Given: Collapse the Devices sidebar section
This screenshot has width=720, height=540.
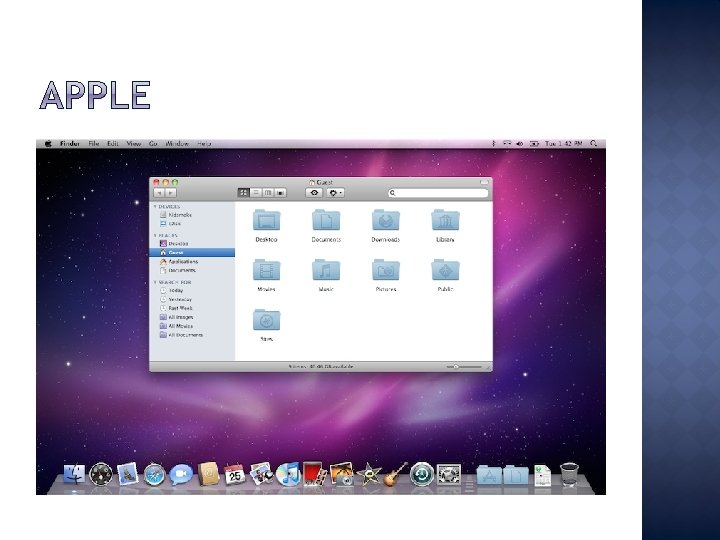Looking at the screenshot, I should coord(155,207).
